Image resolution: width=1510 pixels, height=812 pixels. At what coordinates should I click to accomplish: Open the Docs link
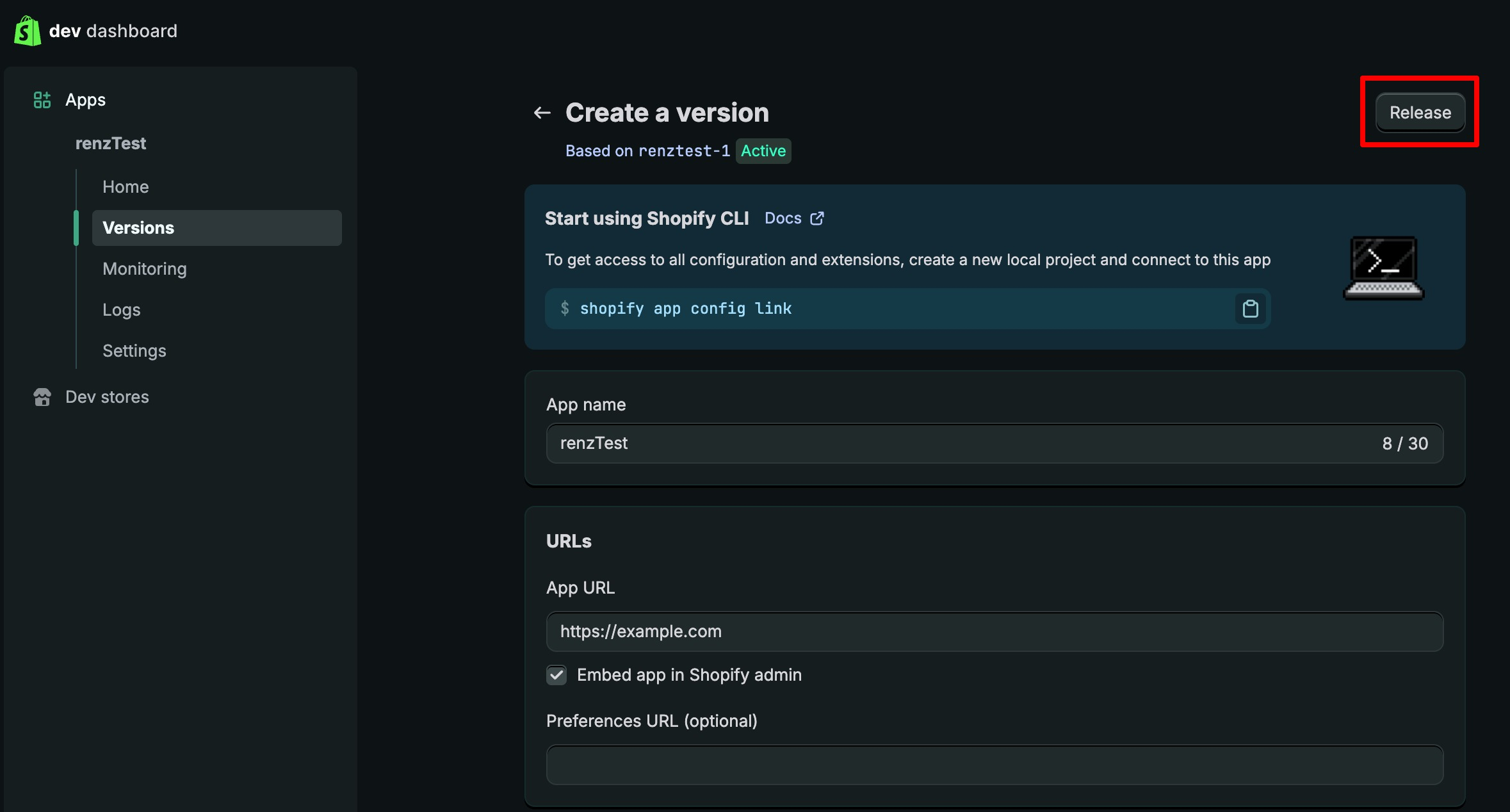(783, 218)
